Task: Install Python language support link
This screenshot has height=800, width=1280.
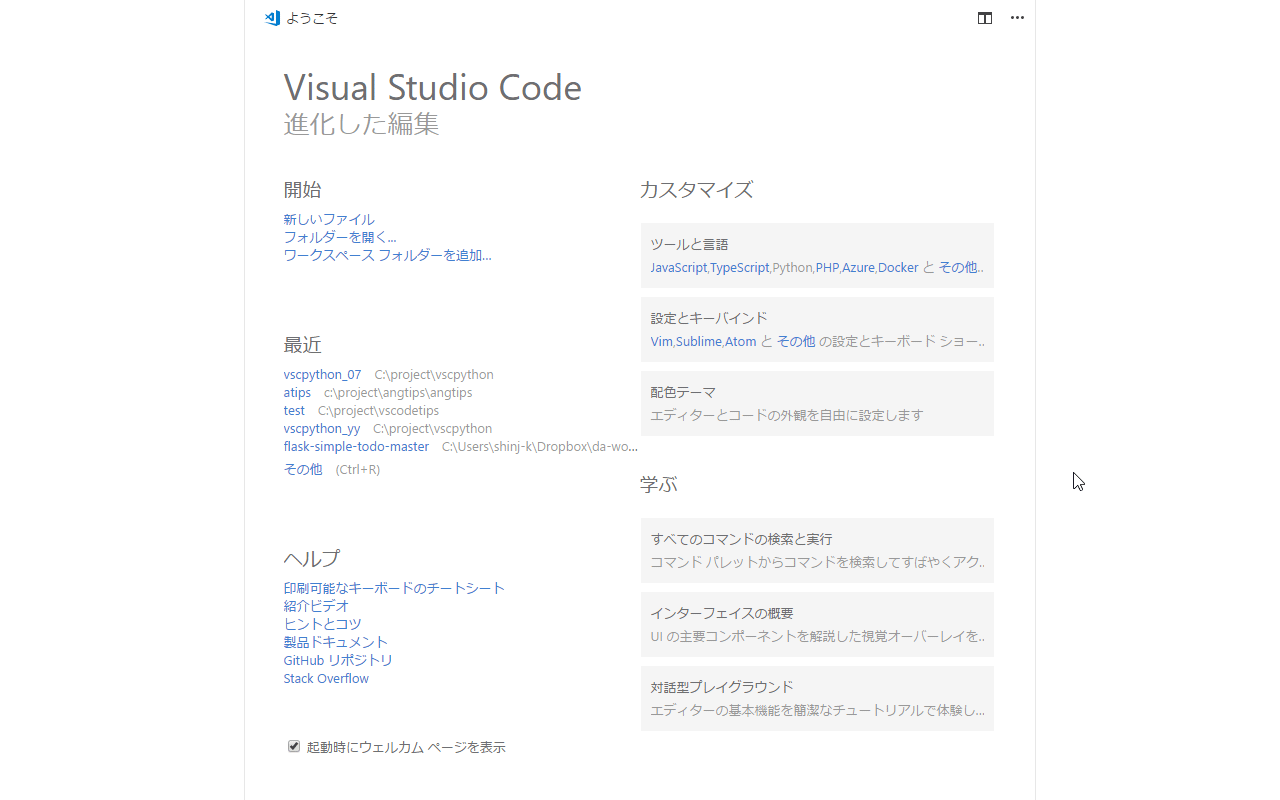Action: [792, 268]
